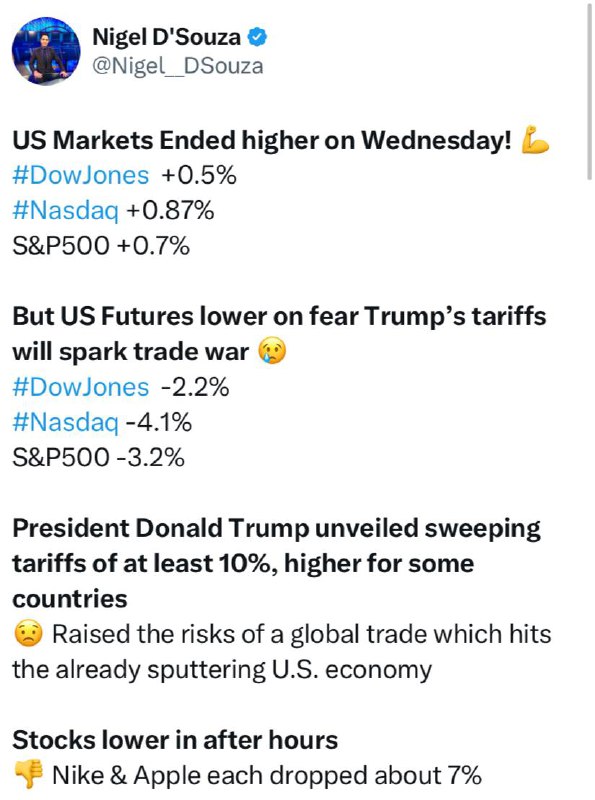
Task: Click the 'Nike & Apple each dropped' line
Action: 267,776
